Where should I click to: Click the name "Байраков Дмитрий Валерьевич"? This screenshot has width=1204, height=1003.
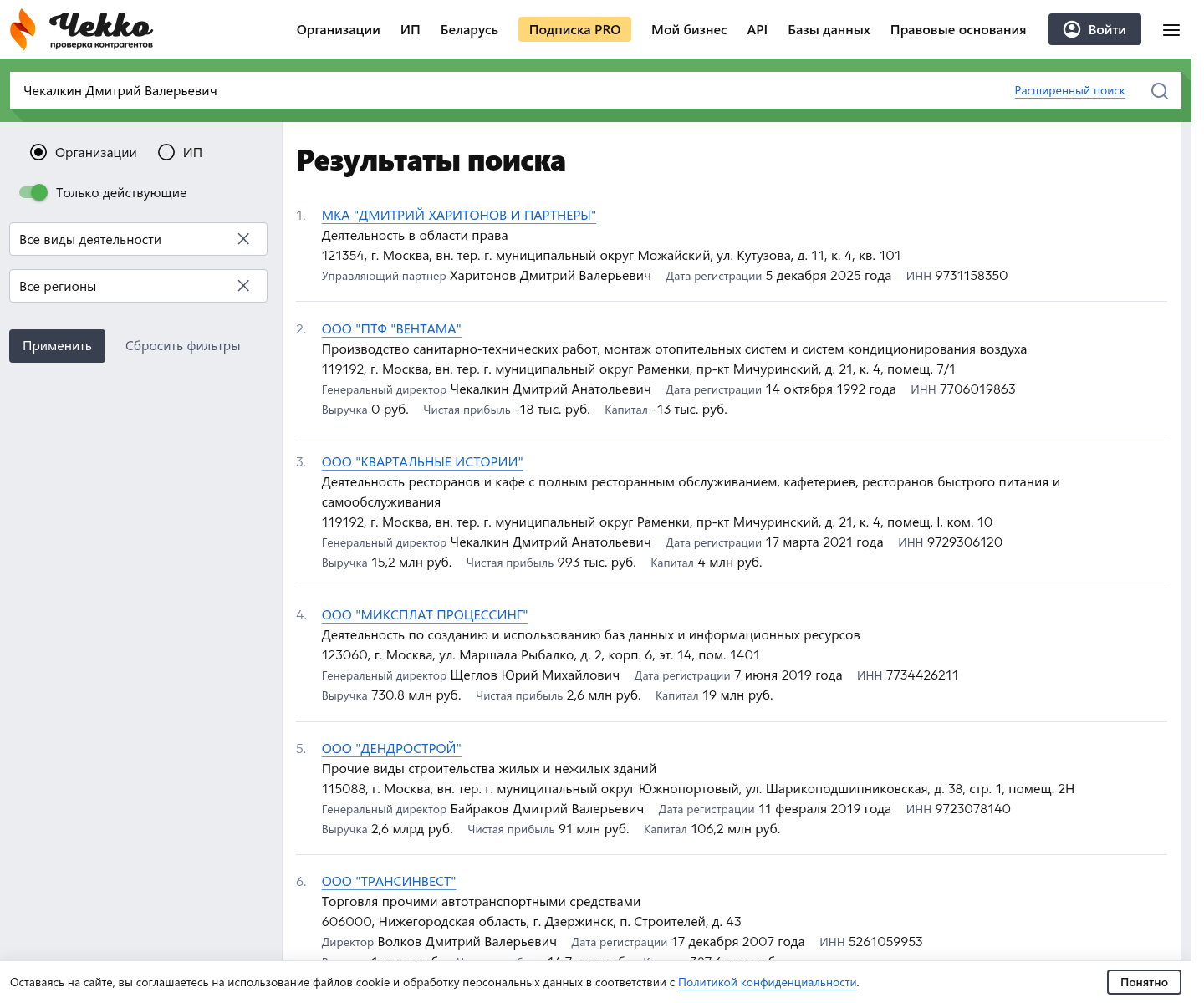(547, 809)
